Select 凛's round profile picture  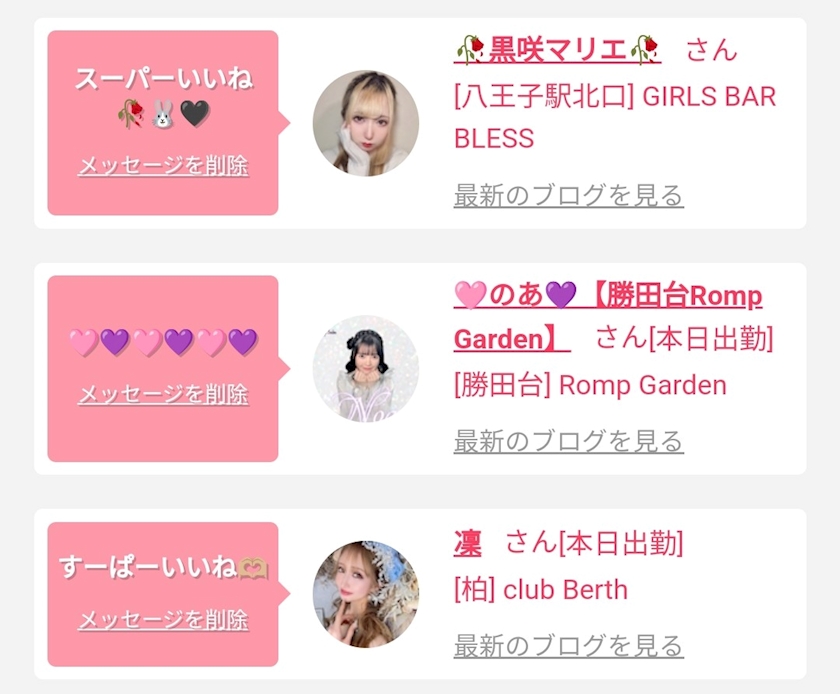click(366, 594)
